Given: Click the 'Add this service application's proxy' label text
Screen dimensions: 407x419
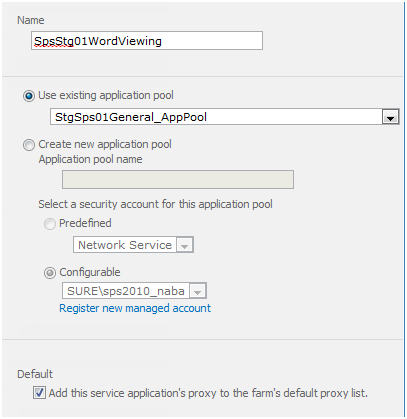Looking at the screenshot, I should tap(208, 393).
